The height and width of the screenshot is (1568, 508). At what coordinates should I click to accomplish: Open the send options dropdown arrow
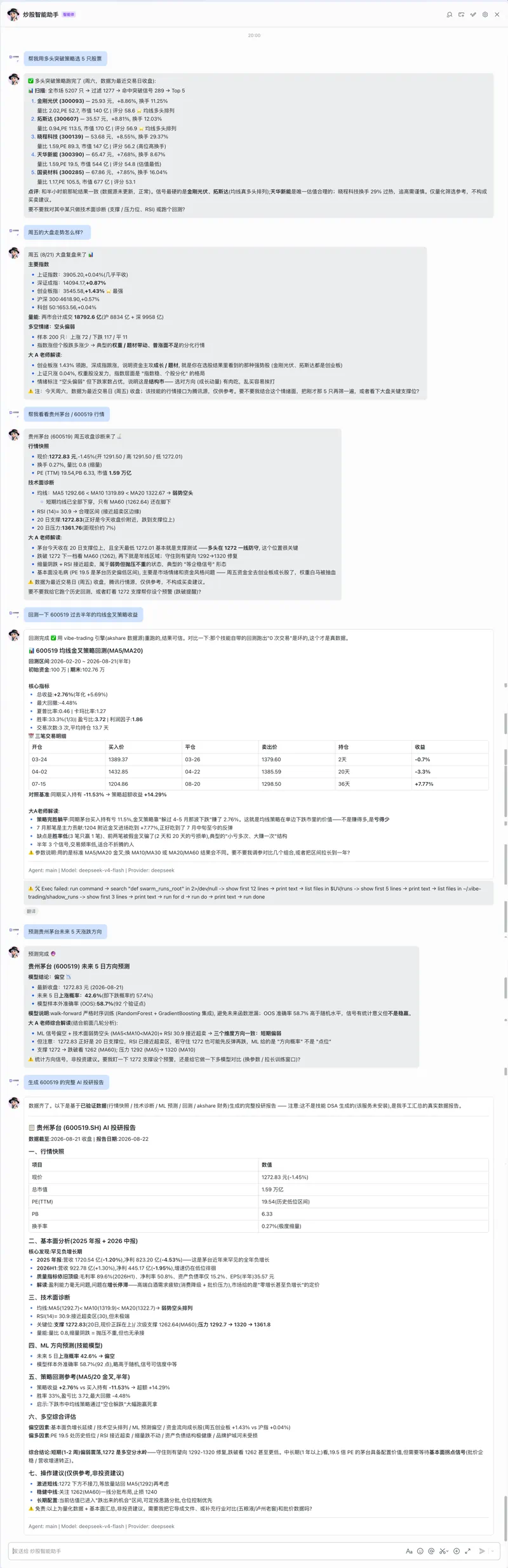point(492,1551)
